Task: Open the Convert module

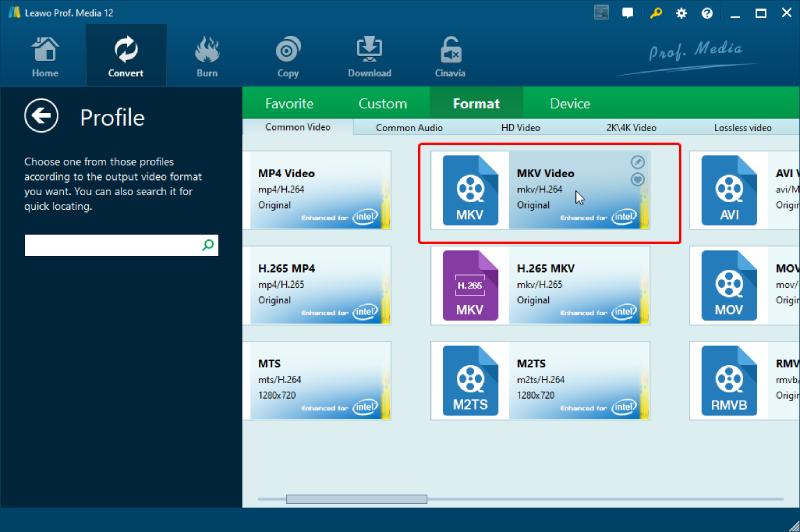Action: (126, 56)
